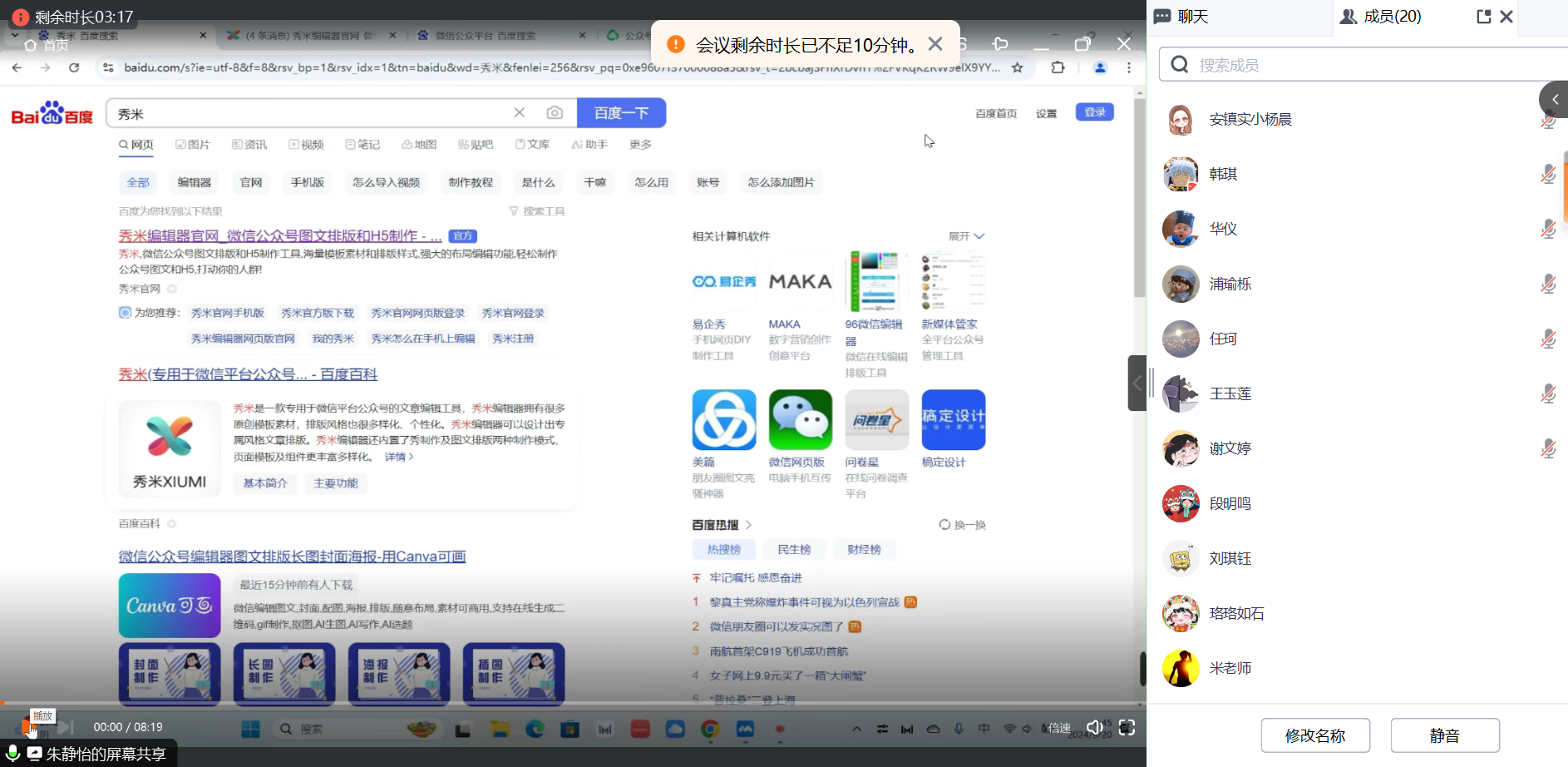Click the play button in the video player
The height and width of the screenshot is (767, 1568).
pyautogui.click(x=27, y=728)
